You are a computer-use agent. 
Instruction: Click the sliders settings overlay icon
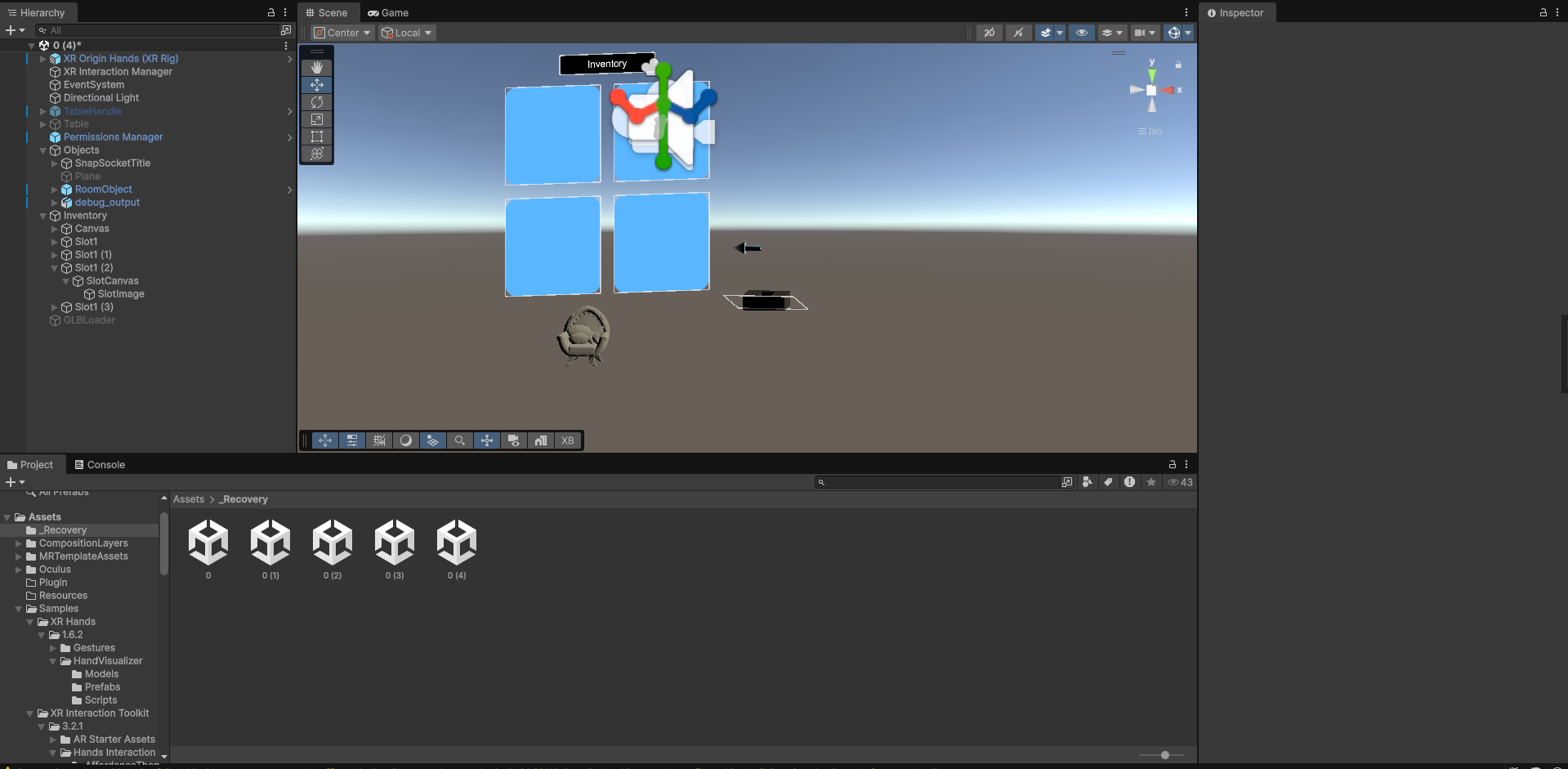click(x=352, y=440)
